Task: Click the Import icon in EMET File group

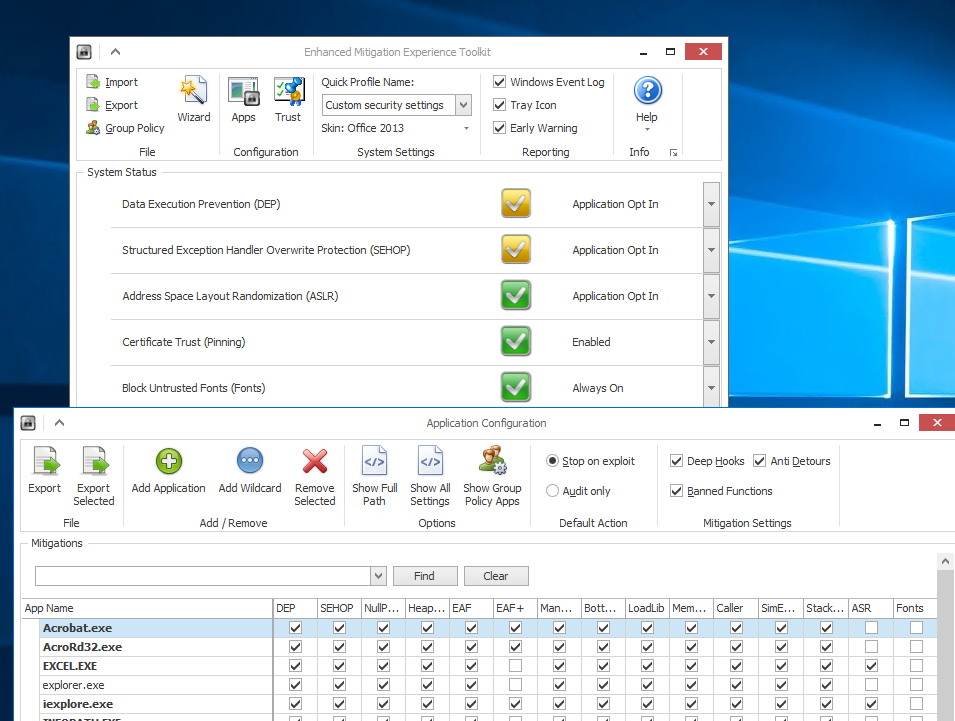Action: pyautogui.click(x=93, y=82)
